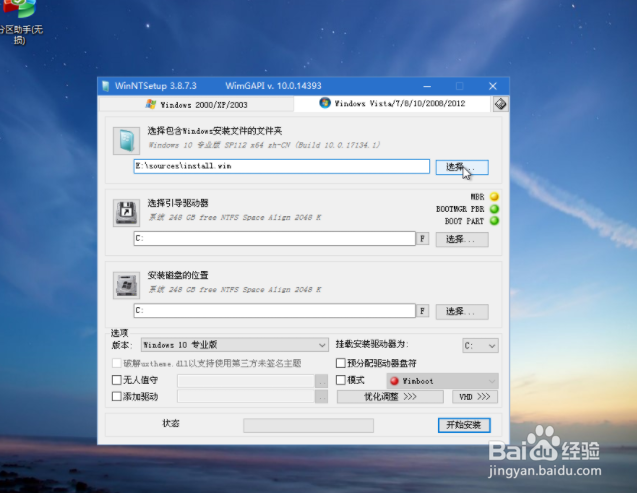The width and height of the screenshot is (637, 493).
Task: Click the boot drive C: input field
Action: (275, 238)
